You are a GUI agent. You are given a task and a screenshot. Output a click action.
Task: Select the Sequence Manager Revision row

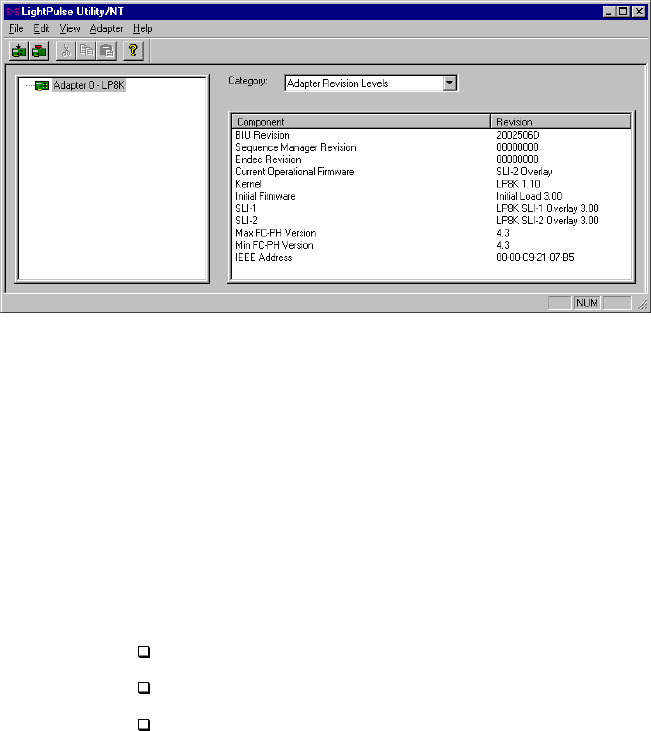pos(432,147)
